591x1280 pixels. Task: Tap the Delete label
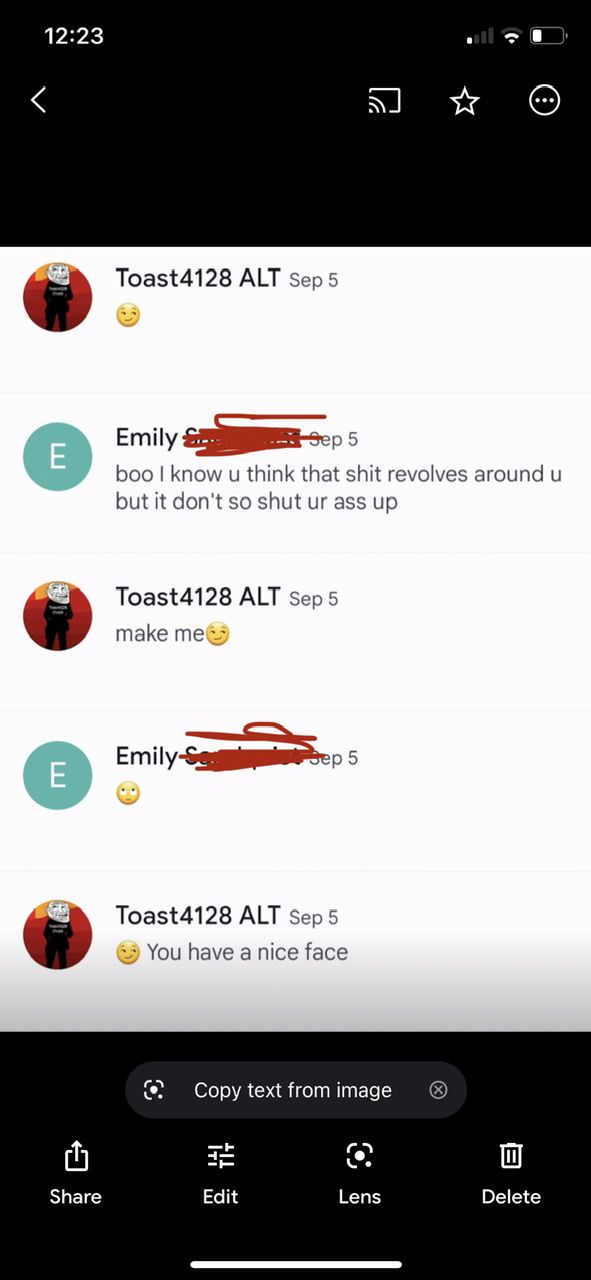pos(511,1197)
